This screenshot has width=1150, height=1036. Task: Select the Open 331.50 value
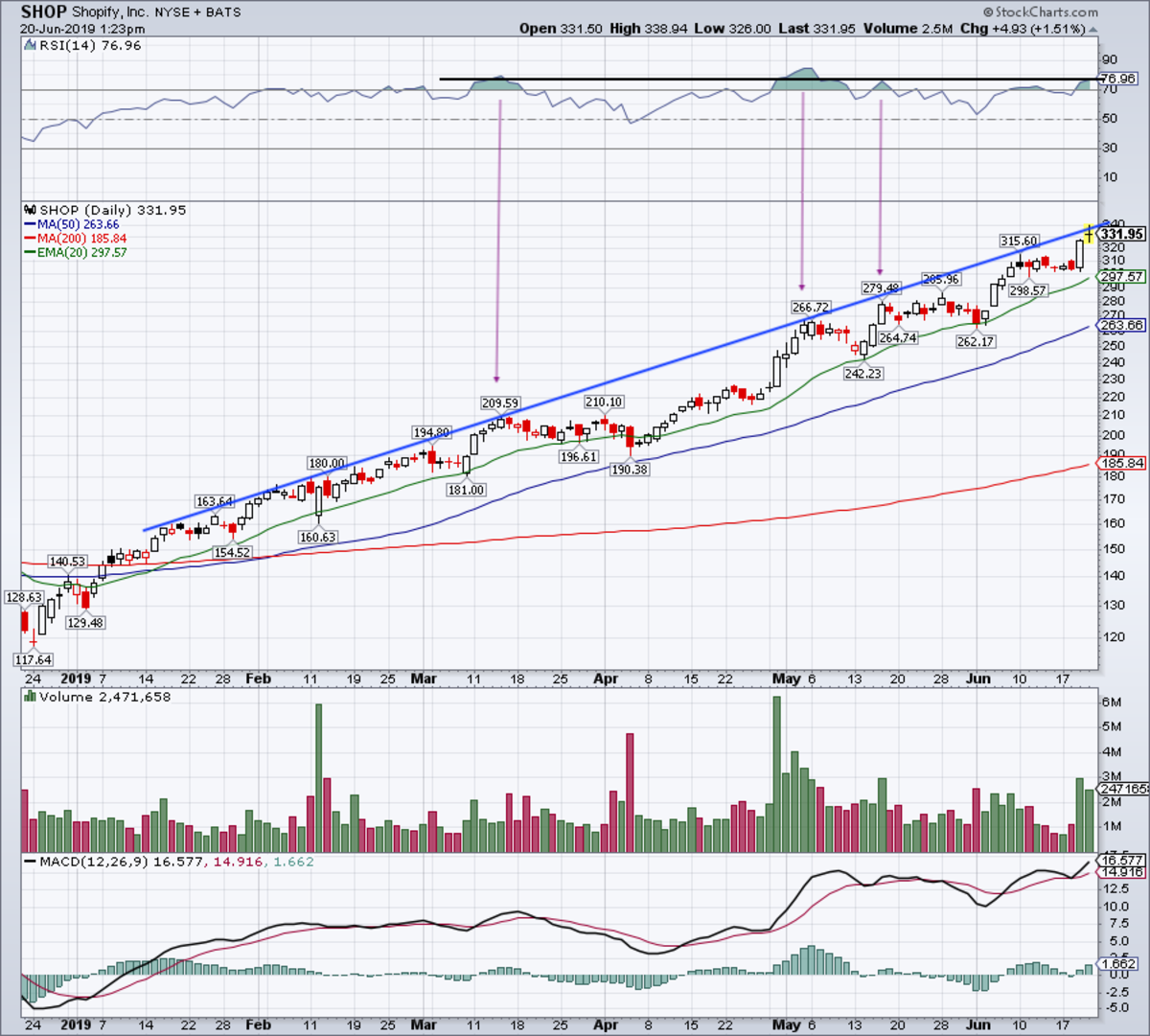point(561,29)
